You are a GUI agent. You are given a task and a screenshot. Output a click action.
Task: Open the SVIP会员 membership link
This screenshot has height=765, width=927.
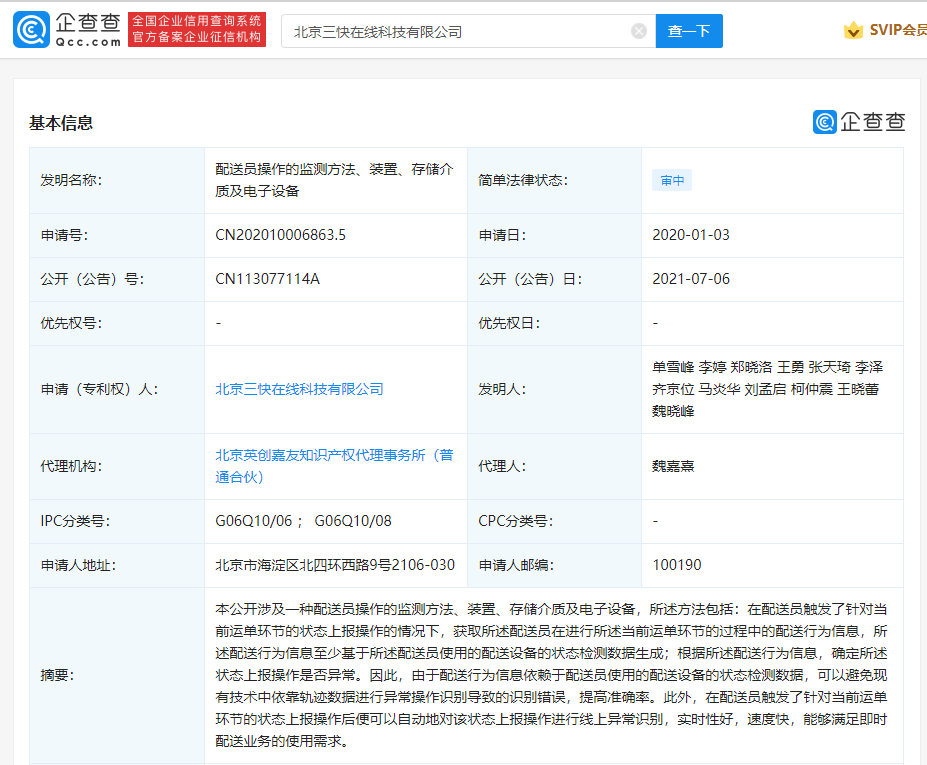(897, 30)
